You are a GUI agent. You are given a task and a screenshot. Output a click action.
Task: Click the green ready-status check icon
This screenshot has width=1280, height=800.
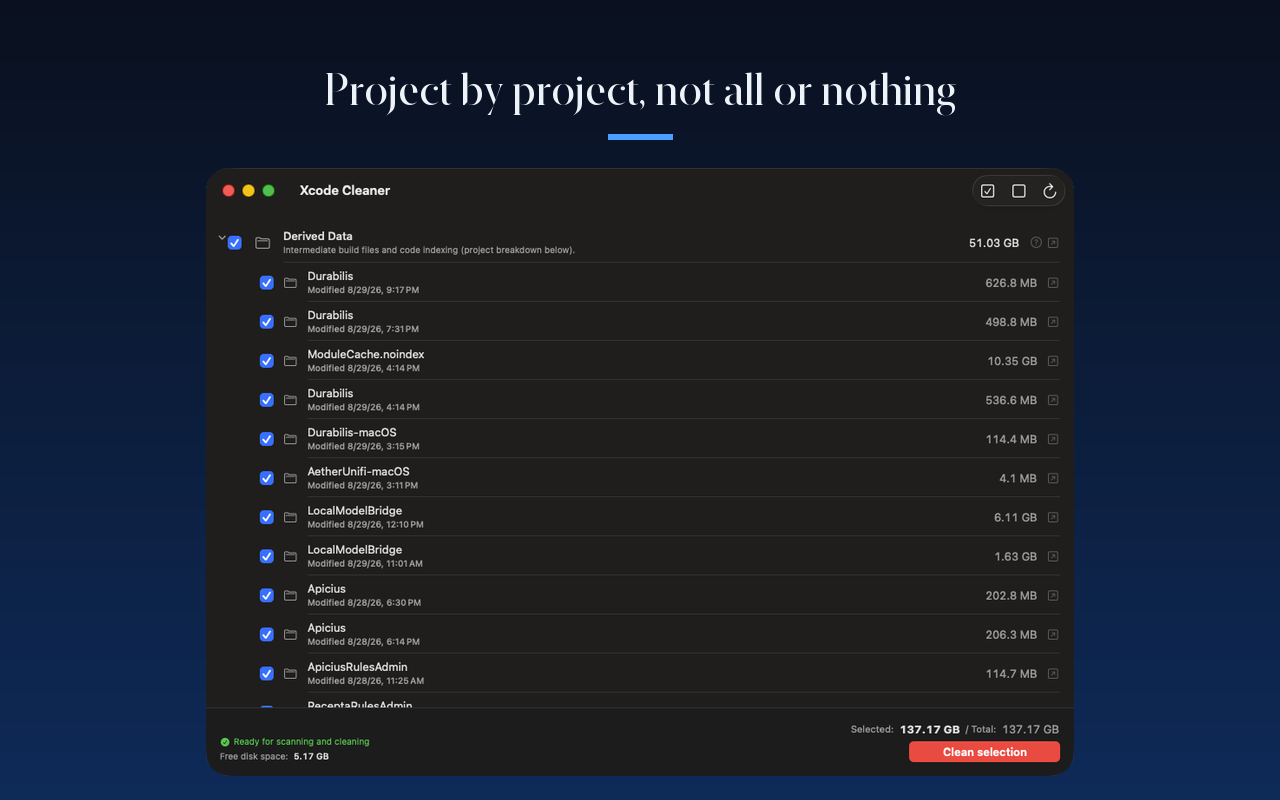click(x=225, y=742)
